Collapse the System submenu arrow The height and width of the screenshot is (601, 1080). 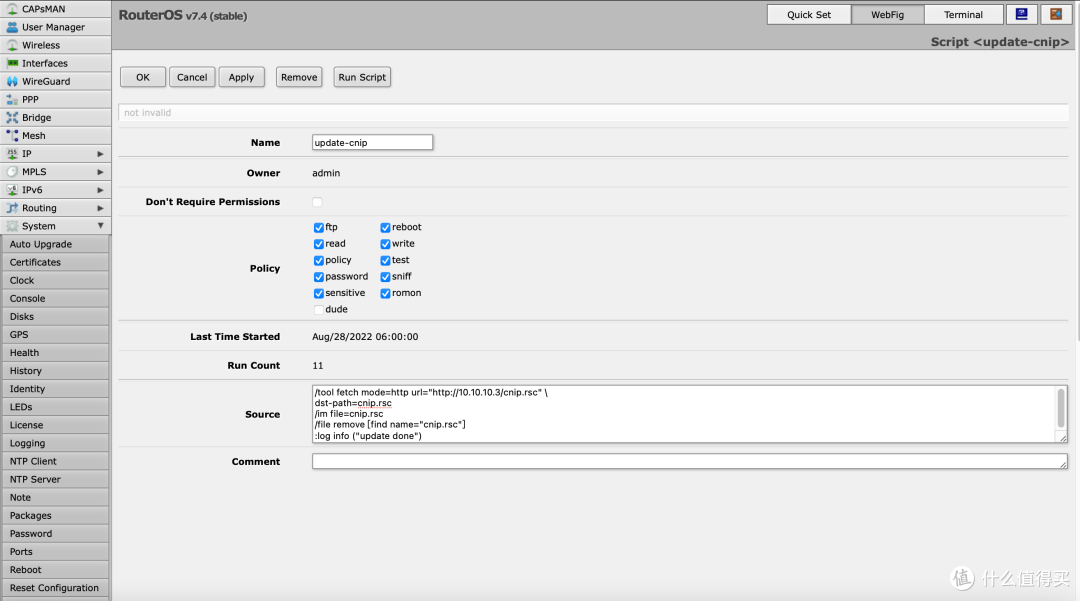(100, 226)
